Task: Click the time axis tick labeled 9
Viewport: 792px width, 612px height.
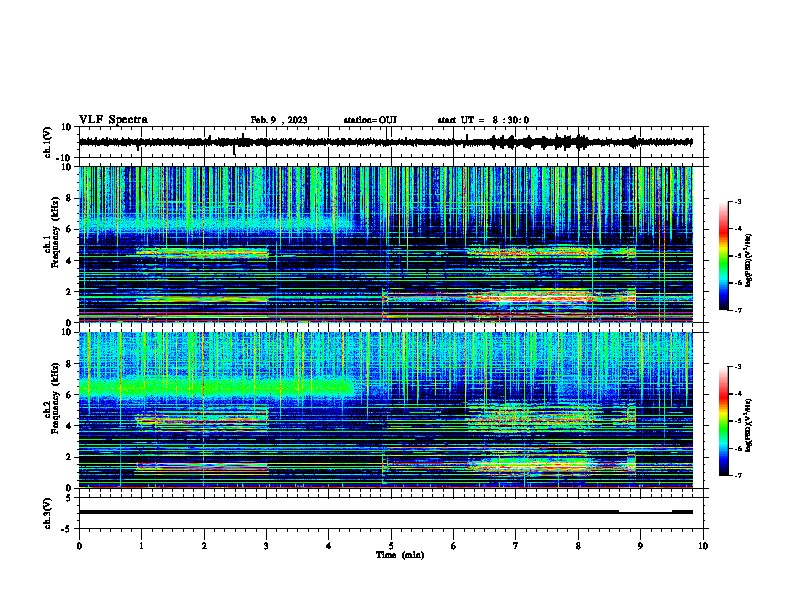Action: click(x=640, y=546)
